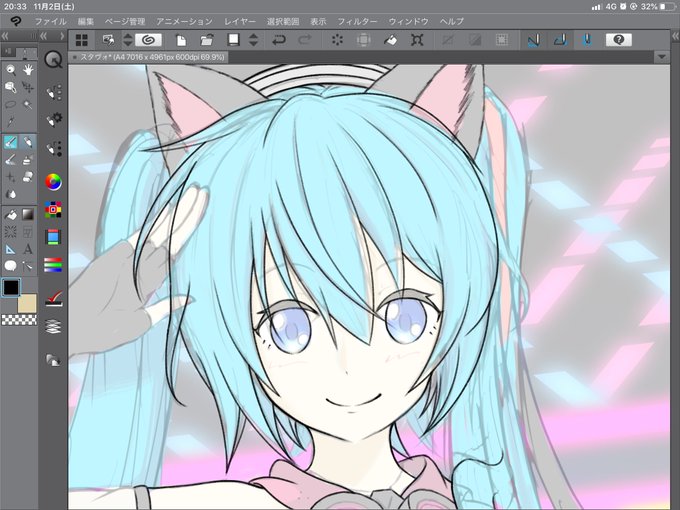680x510 pixels.
Task: Toggle Snap to Grid
Action: coord(587,40)
